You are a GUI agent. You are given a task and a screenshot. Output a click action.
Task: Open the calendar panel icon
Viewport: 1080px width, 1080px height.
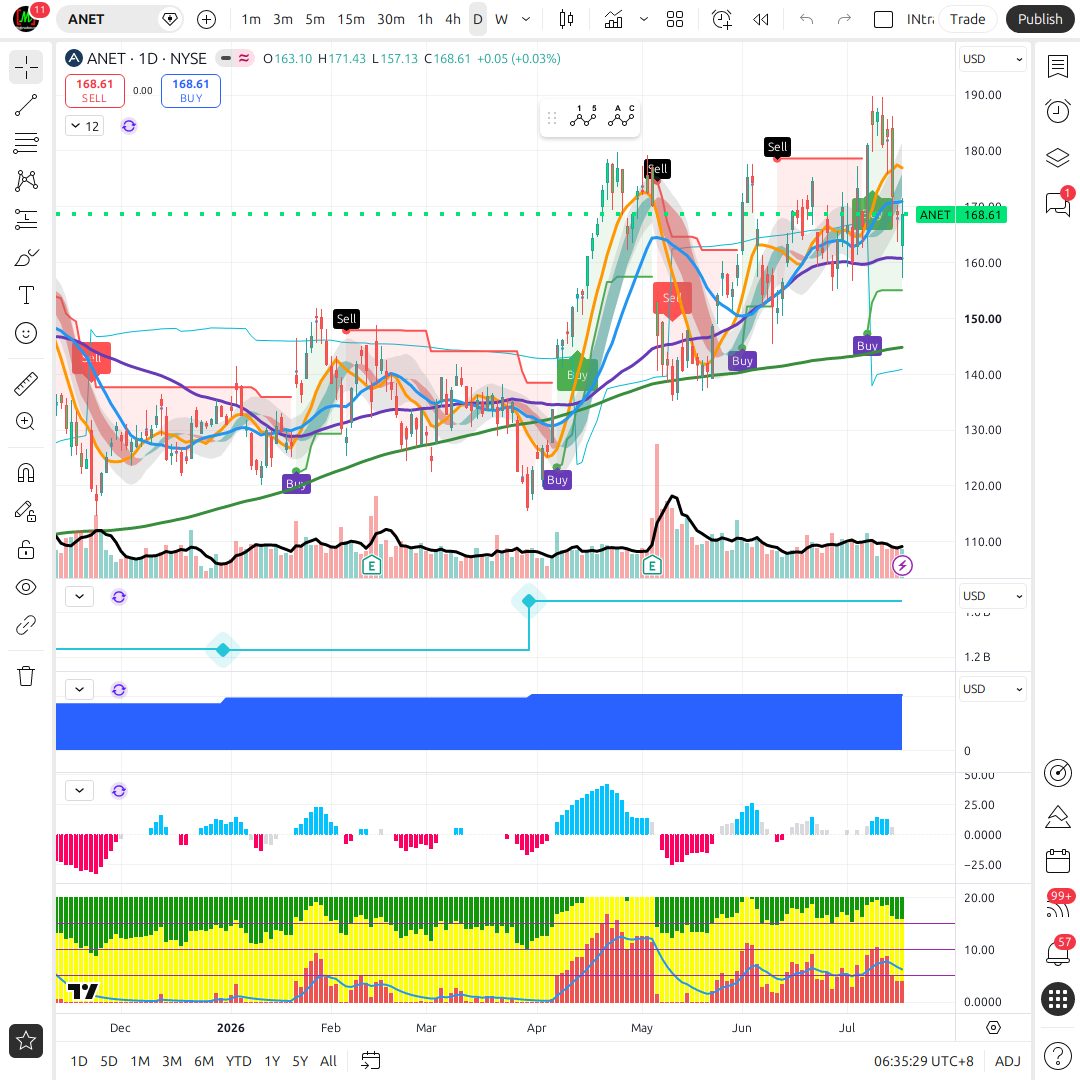point(1057,862)
